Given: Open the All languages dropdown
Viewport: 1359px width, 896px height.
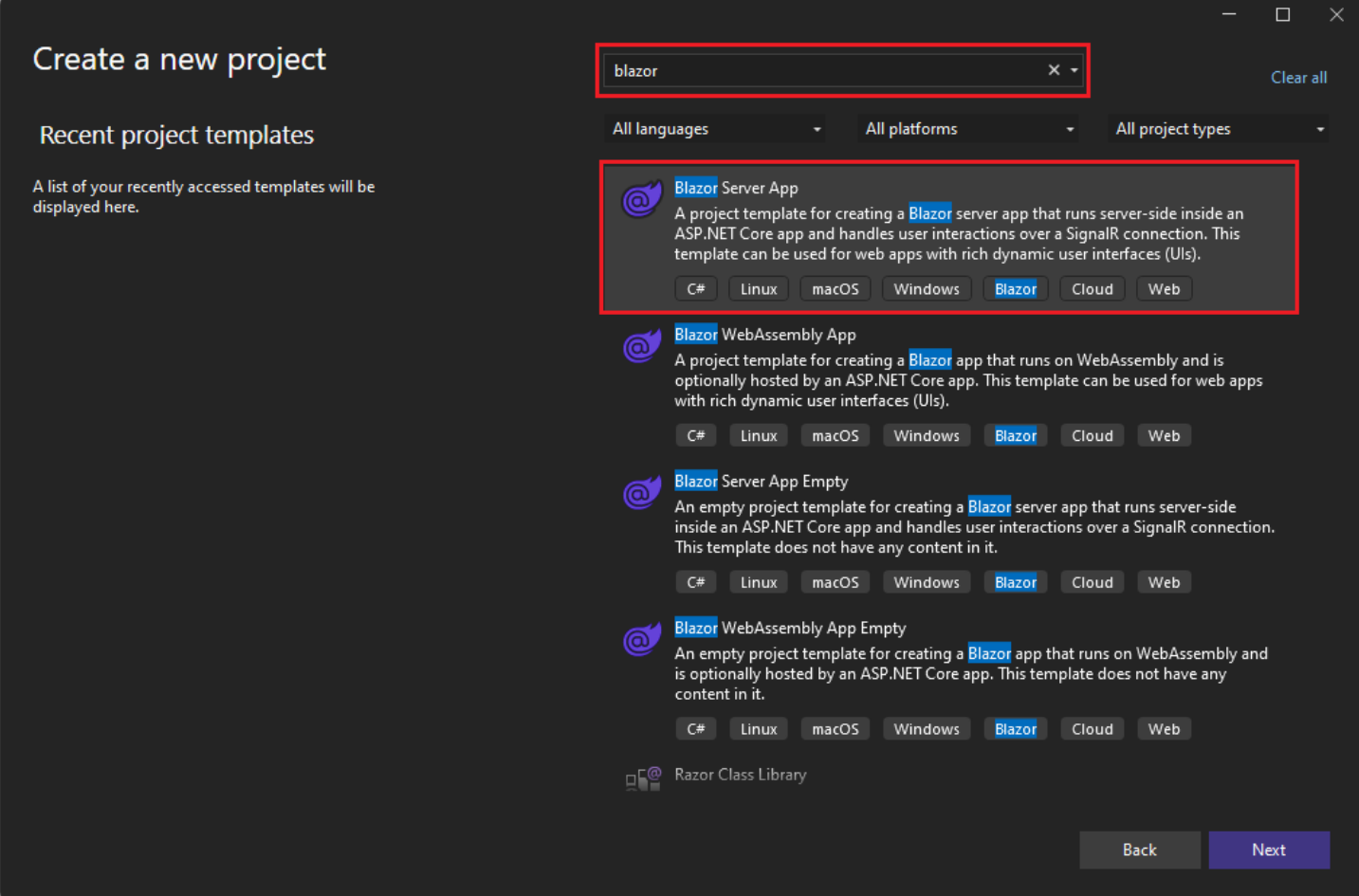Looking at the screenshot, I should 714,129.
